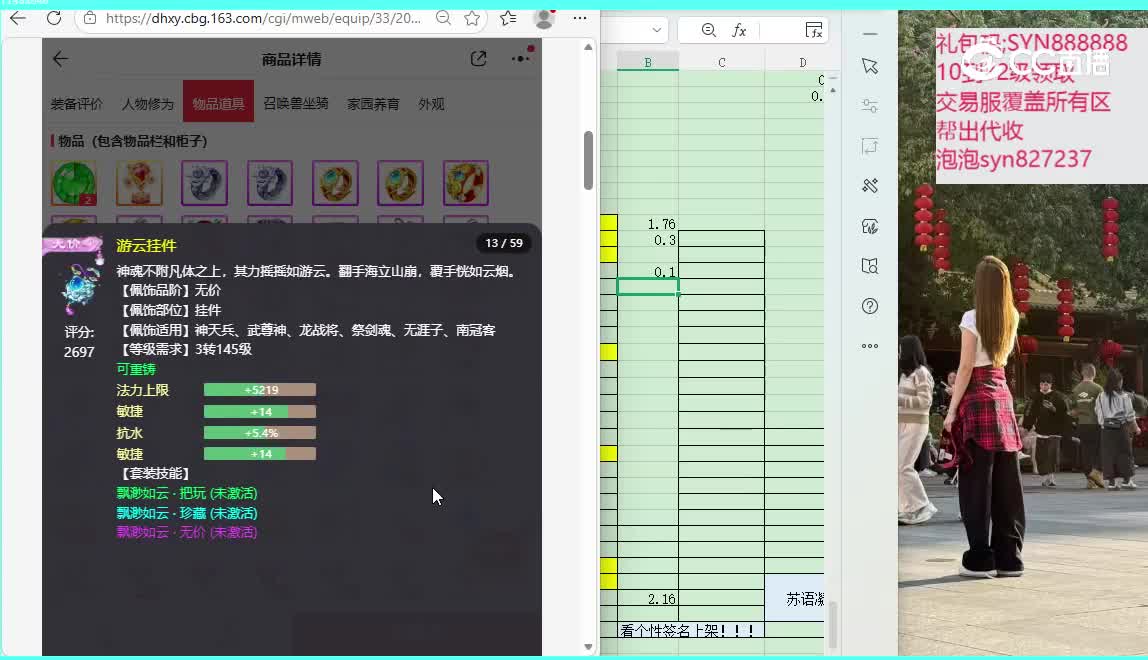This screenshot has height=660, width=1148.
Task: Select the column D header in the spreadsheet
Action: pos(802,63)
